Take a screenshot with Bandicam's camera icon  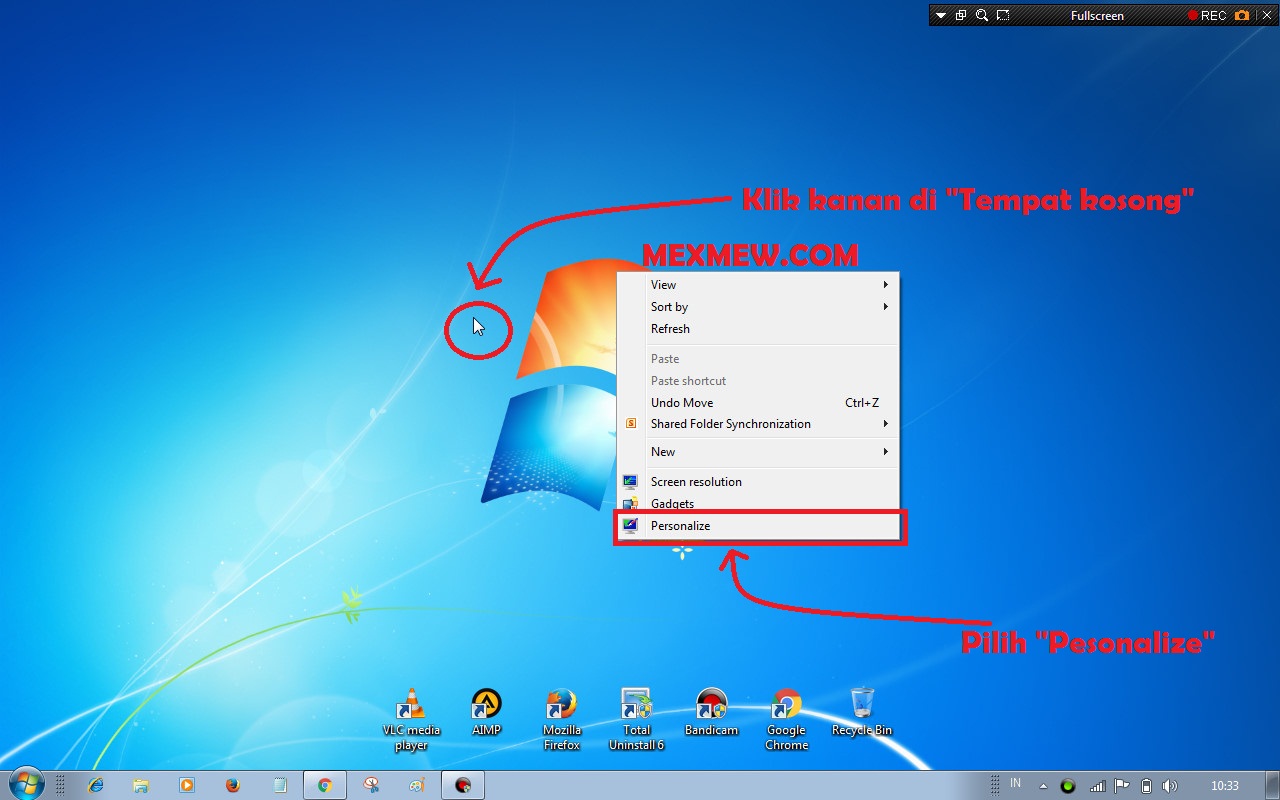click(1240, 15)
